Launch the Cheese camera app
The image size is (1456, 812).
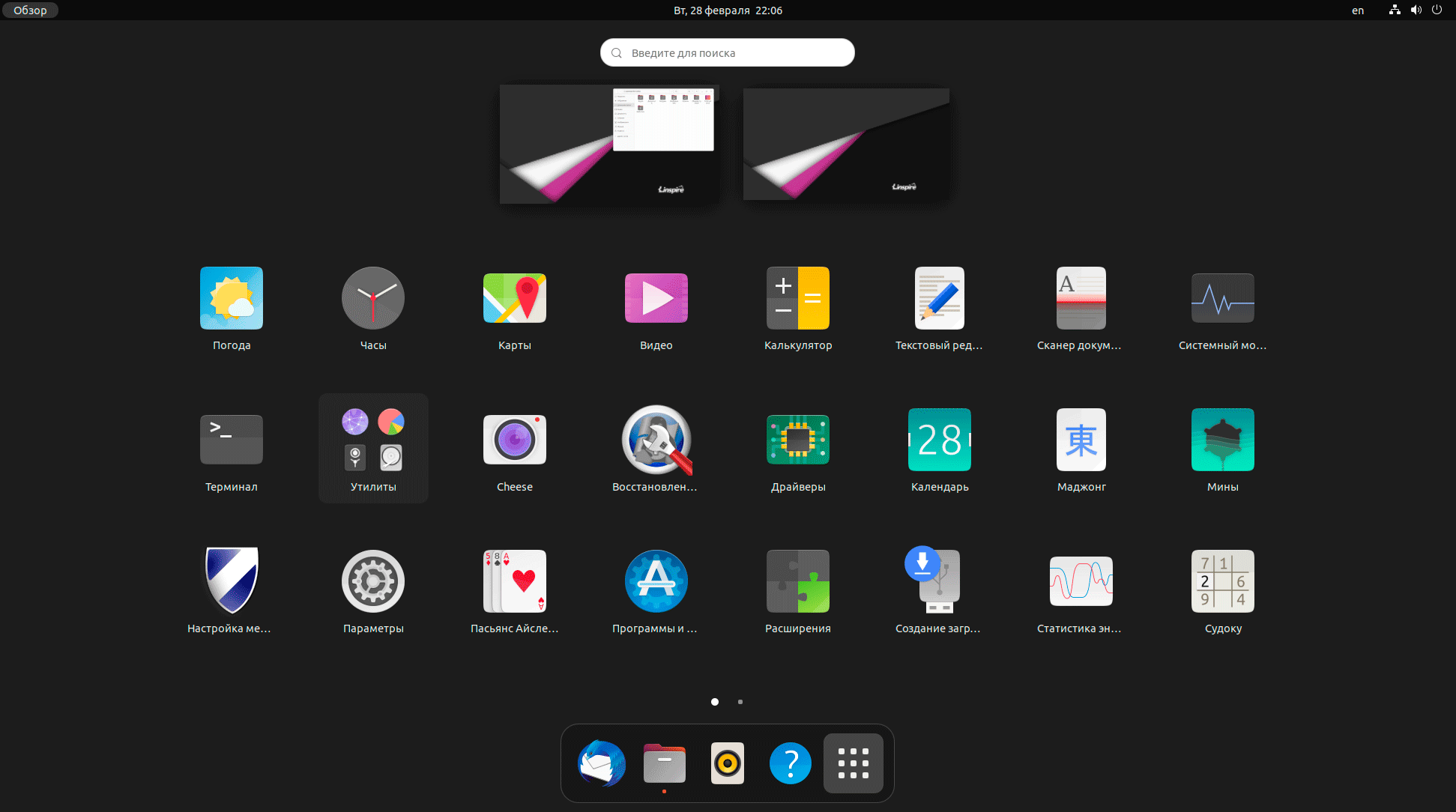(x=515, y=440)
